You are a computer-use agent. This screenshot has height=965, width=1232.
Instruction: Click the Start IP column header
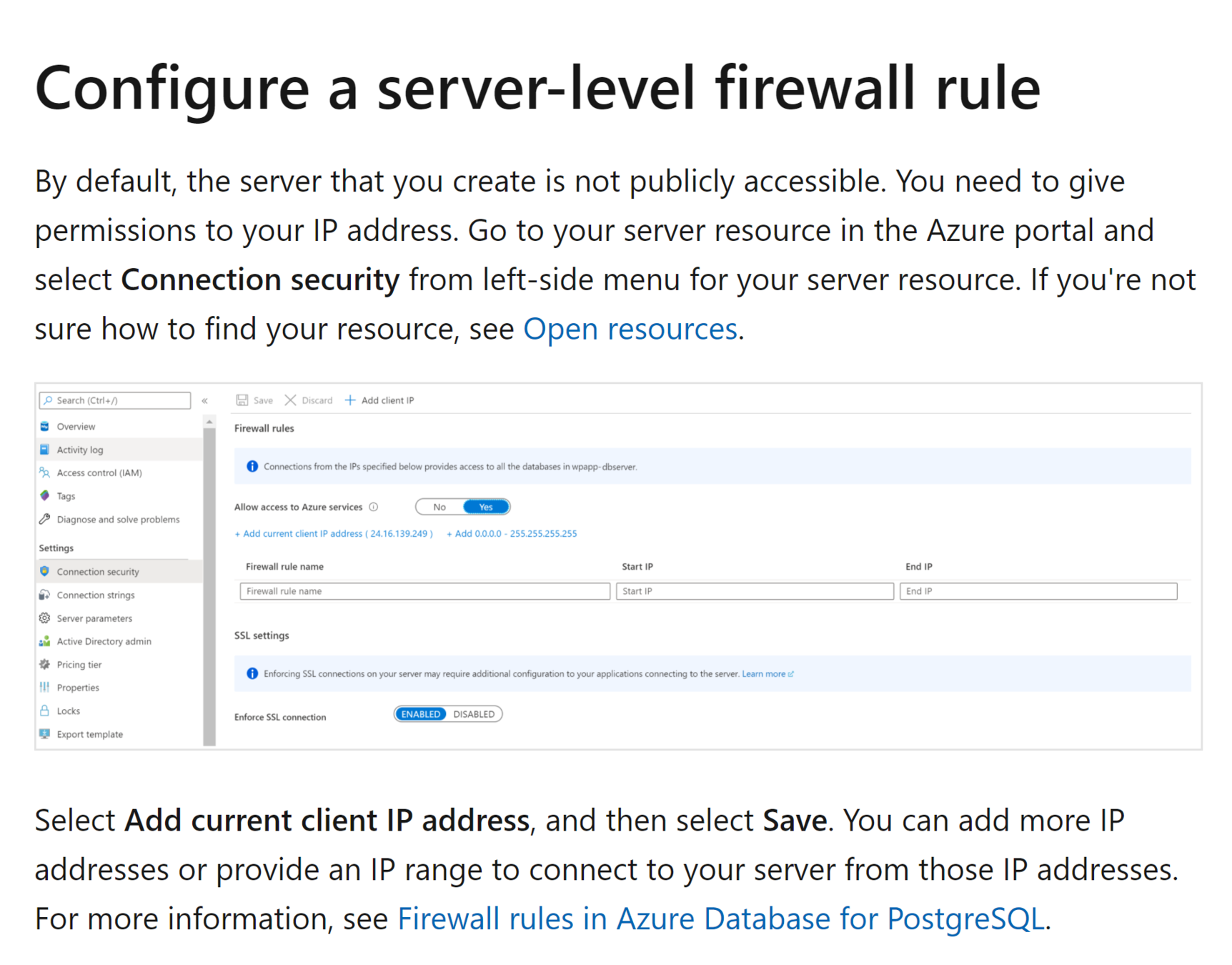click(x=637, y=566)
